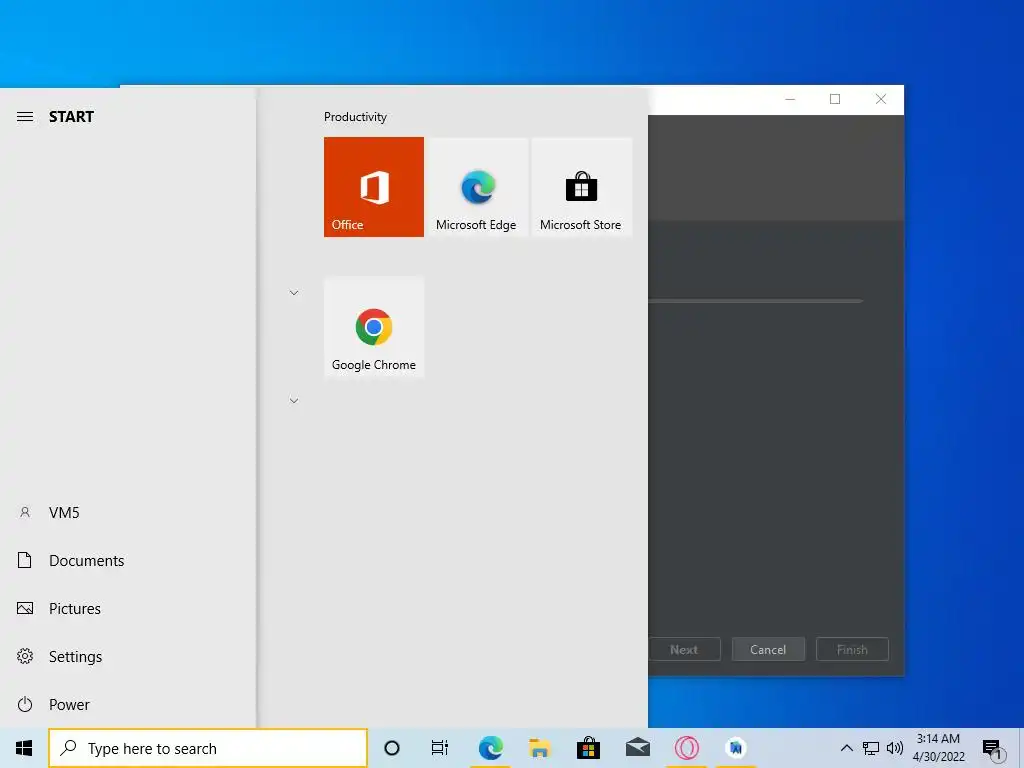Click installer progress bar
This screenshot has width=1024, height=768.
[x=756, y=301]
